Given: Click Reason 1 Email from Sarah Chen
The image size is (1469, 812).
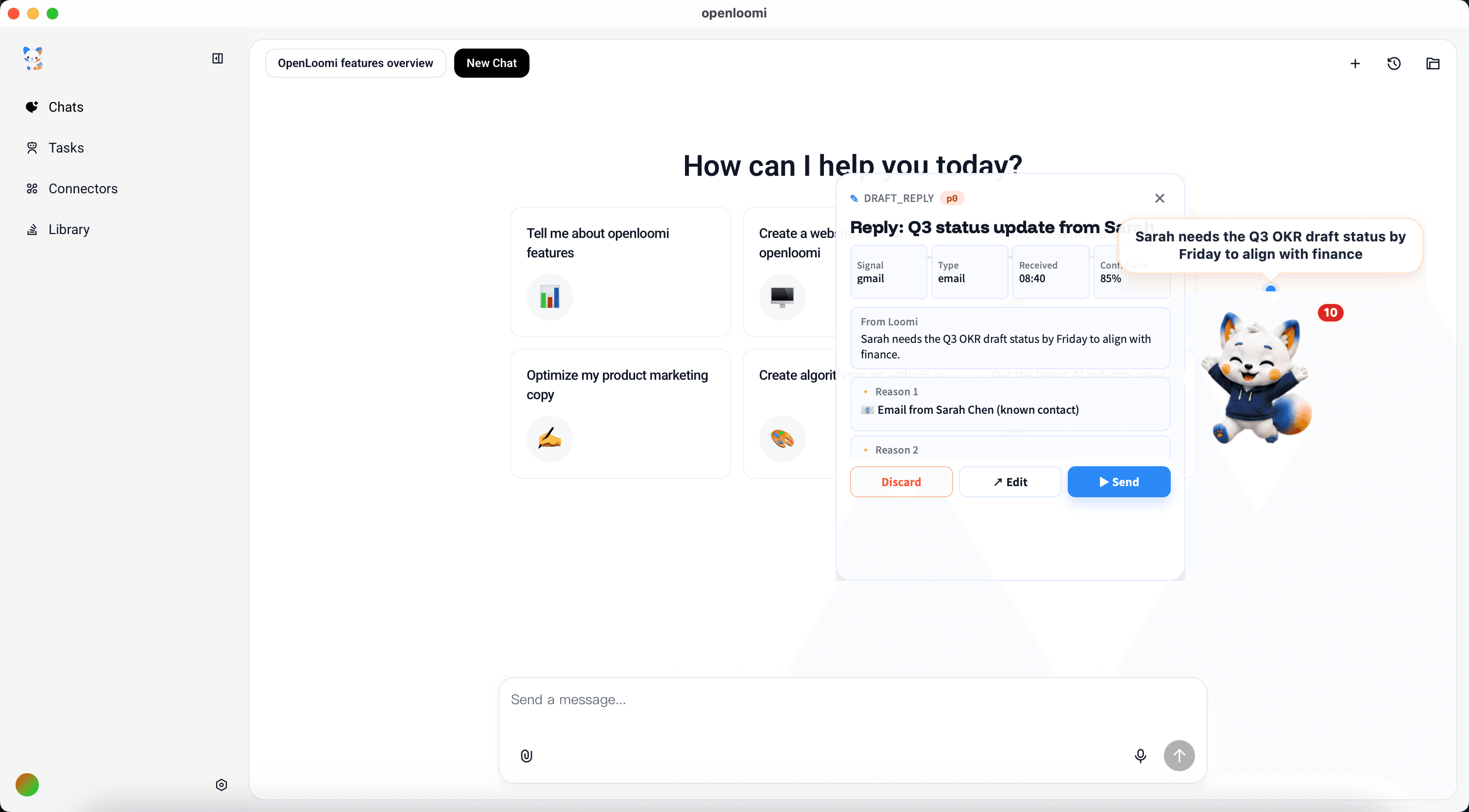Looking at the screenshot, I should (x=1010, y=404).
